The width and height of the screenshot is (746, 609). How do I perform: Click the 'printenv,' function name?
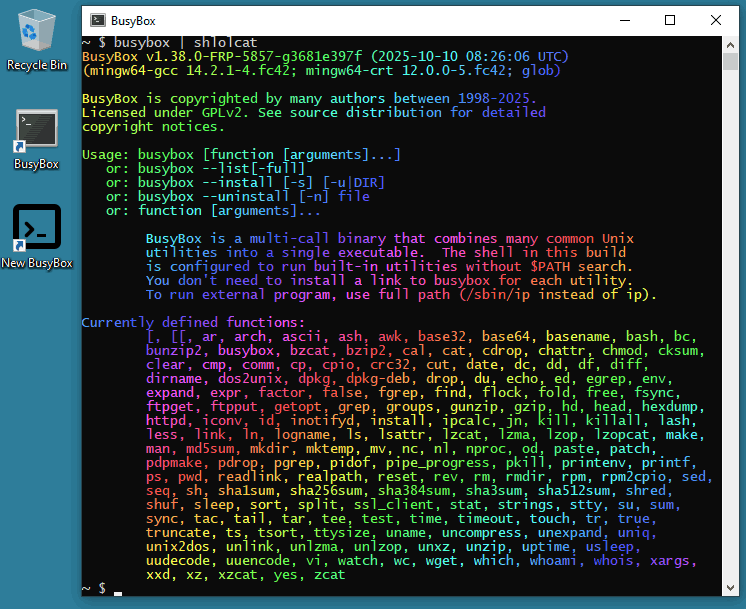(597, 462)
